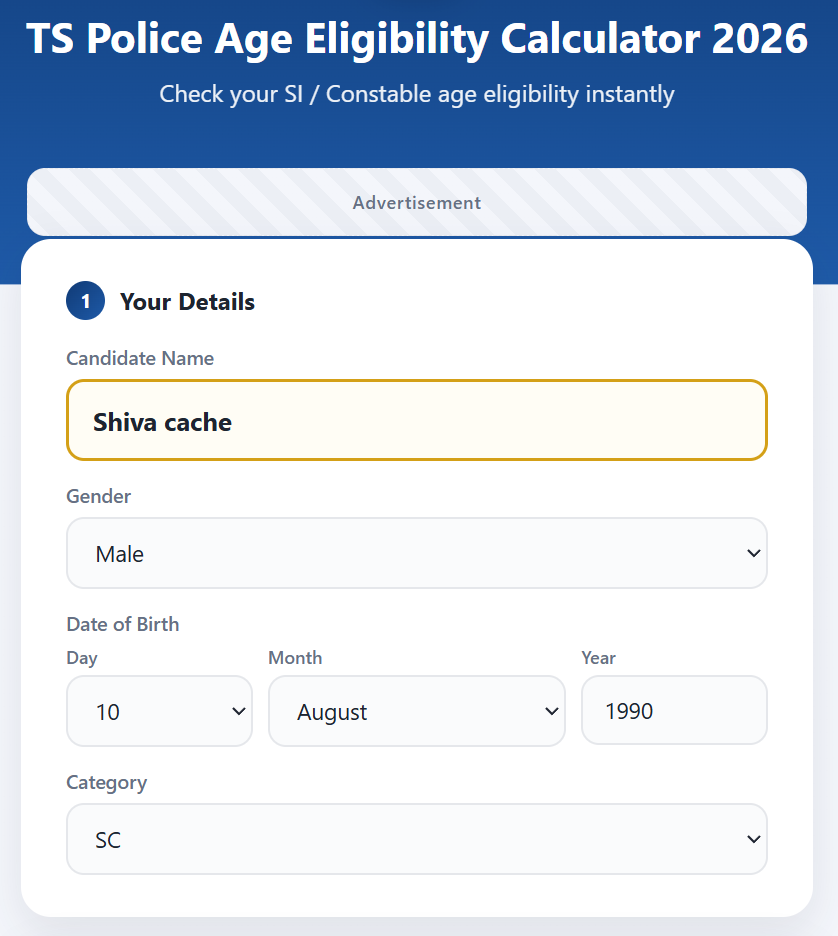Viewport: 838px width, 936px height.
Task: Click the Day dropdown chevron arrow
Action: [239, 712]
